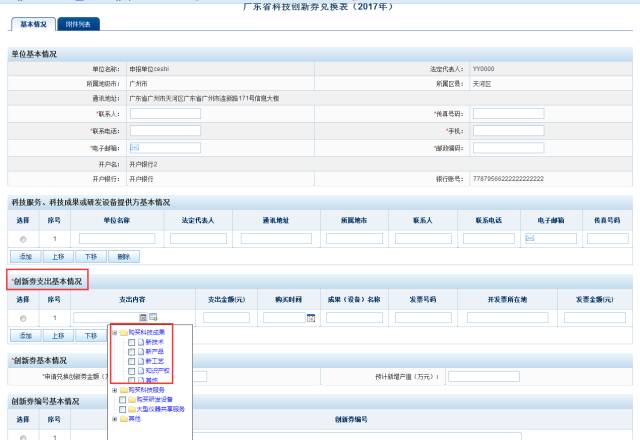Click the clear icon beside 支出内容 picker
This screenshot has height=440, width=640.
click(x=153, y=318)
